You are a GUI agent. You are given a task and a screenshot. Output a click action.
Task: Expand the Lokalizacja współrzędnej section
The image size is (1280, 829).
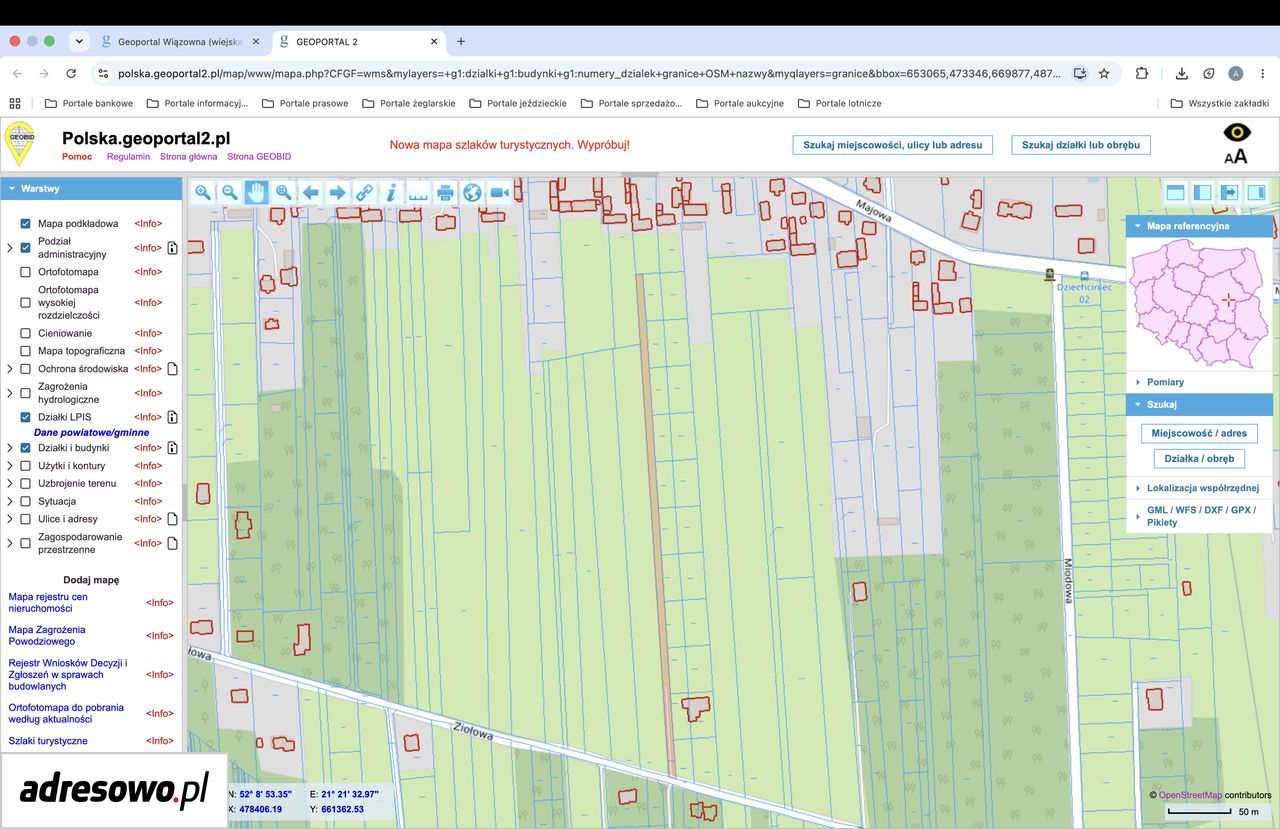[1200, 488]
